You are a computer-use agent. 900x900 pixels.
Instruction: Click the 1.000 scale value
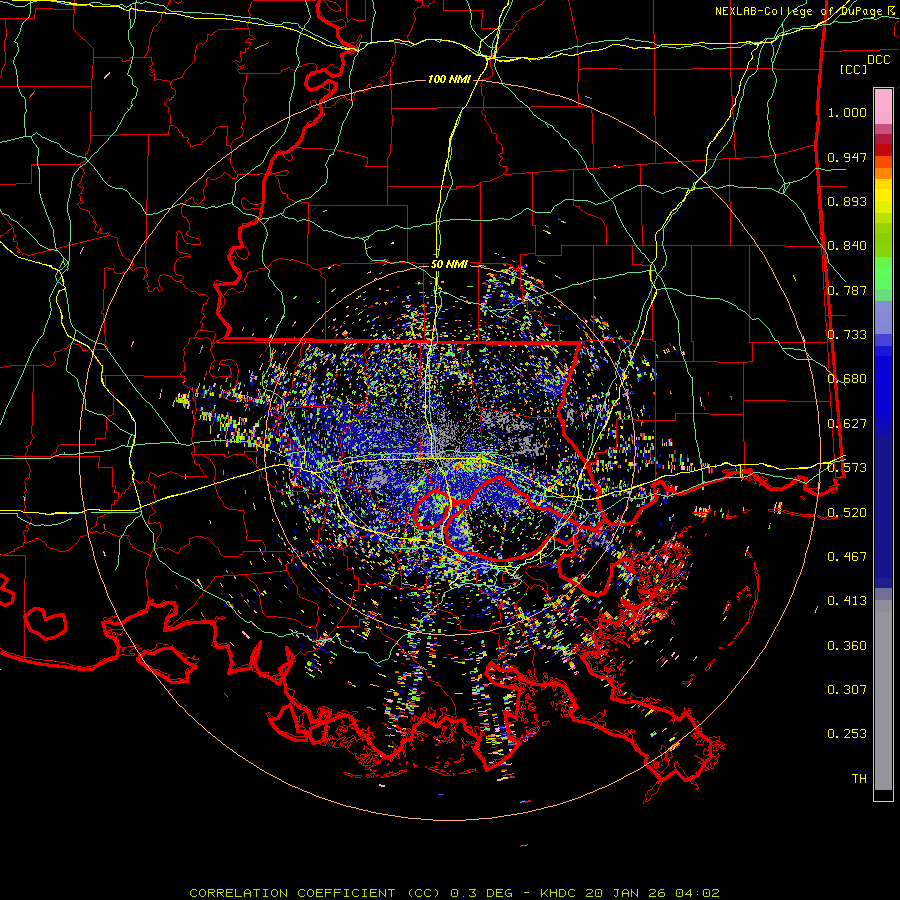[x=847, y=112]
